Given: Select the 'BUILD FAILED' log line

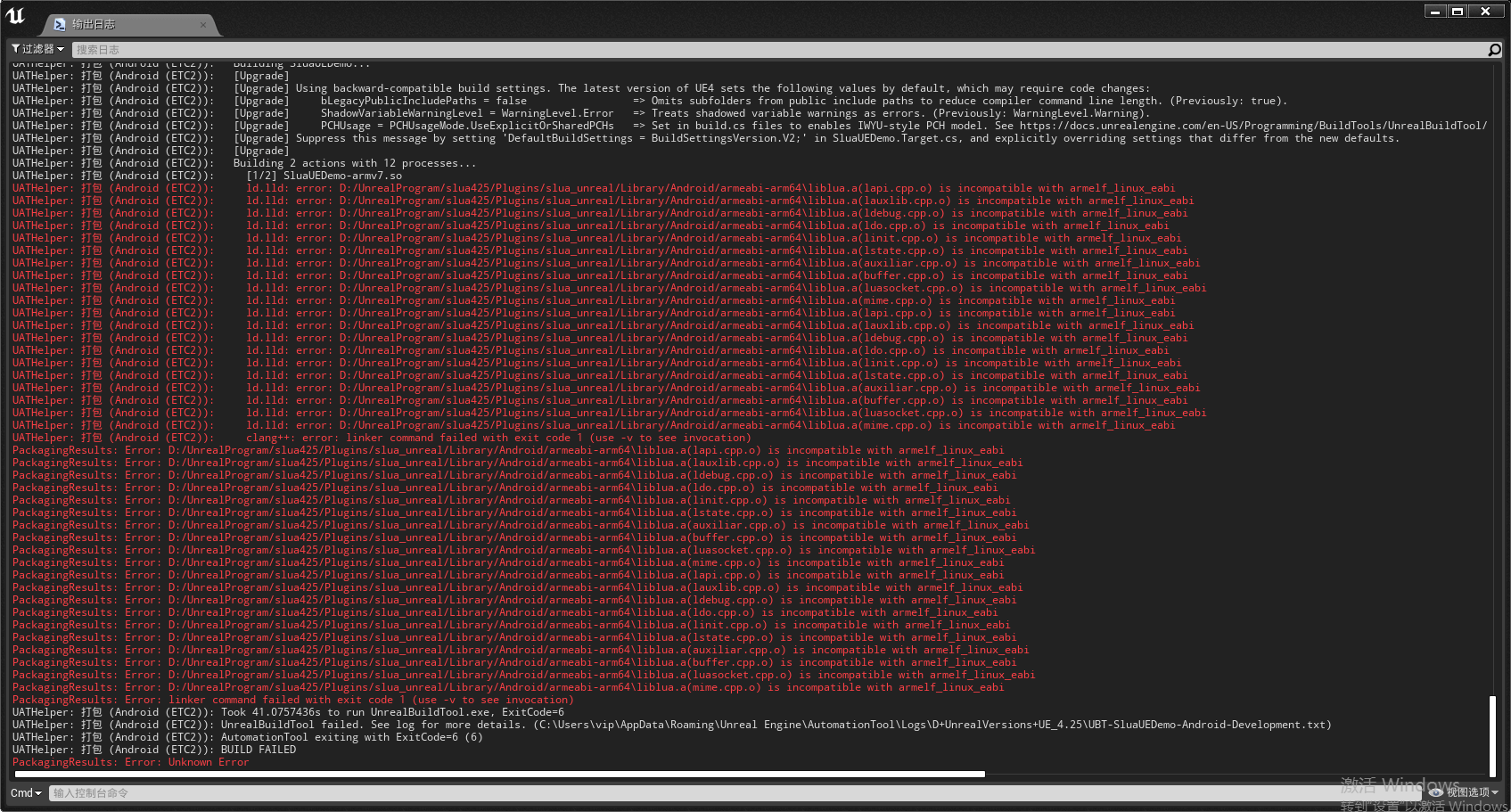Looking at the screenshot, I should coord(154,750).
